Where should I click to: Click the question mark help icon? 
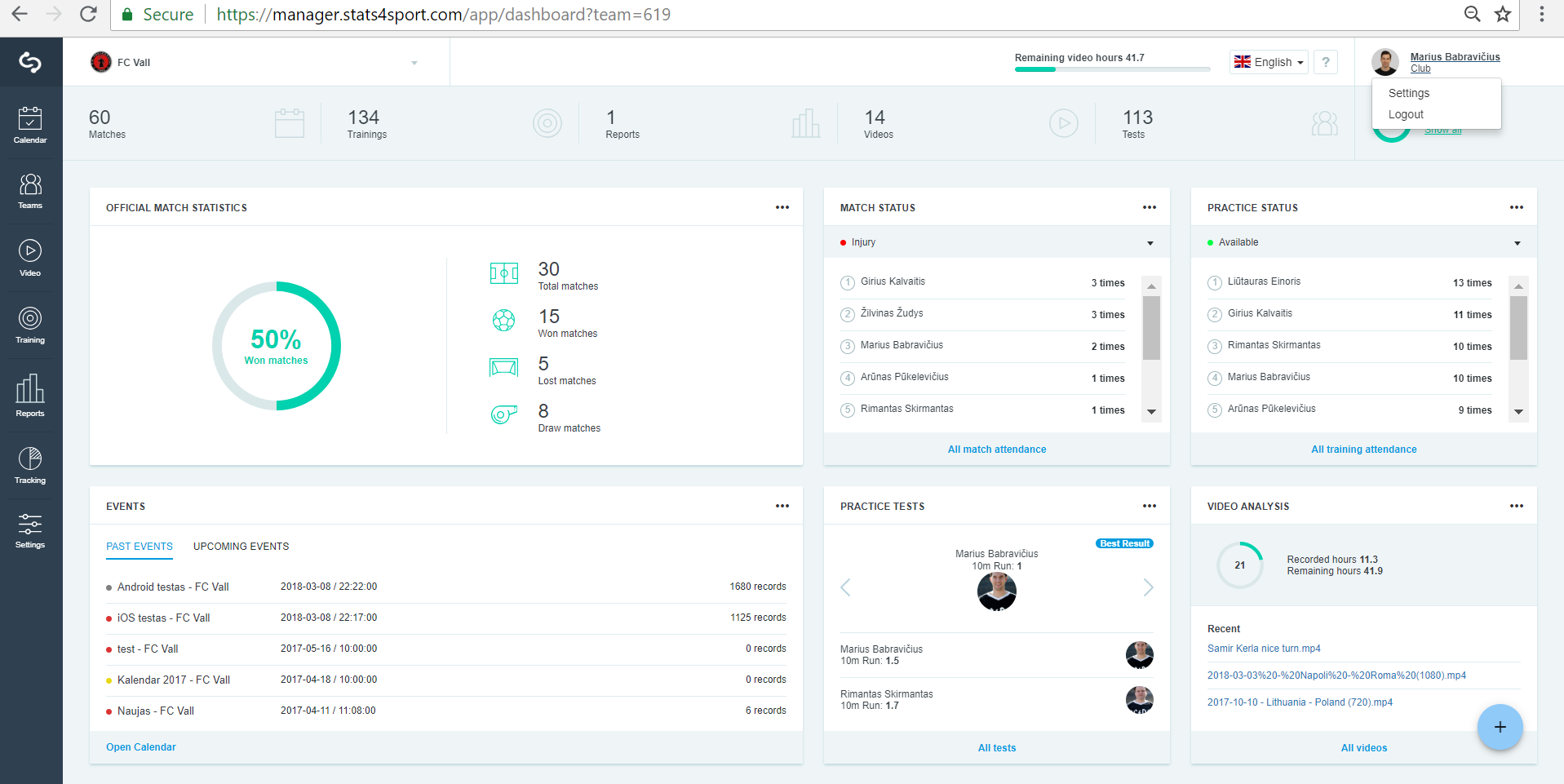(x=1326, y=62)
